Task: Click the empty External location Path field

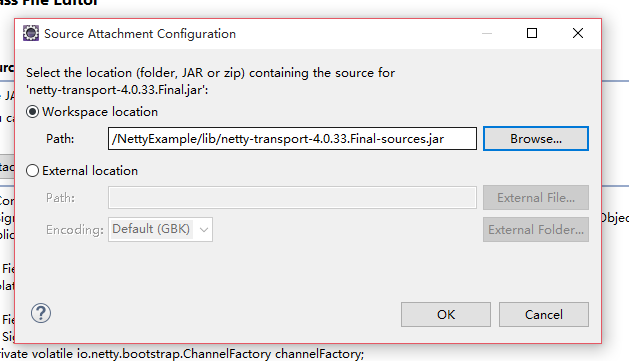Action: [x=292, y=197]
